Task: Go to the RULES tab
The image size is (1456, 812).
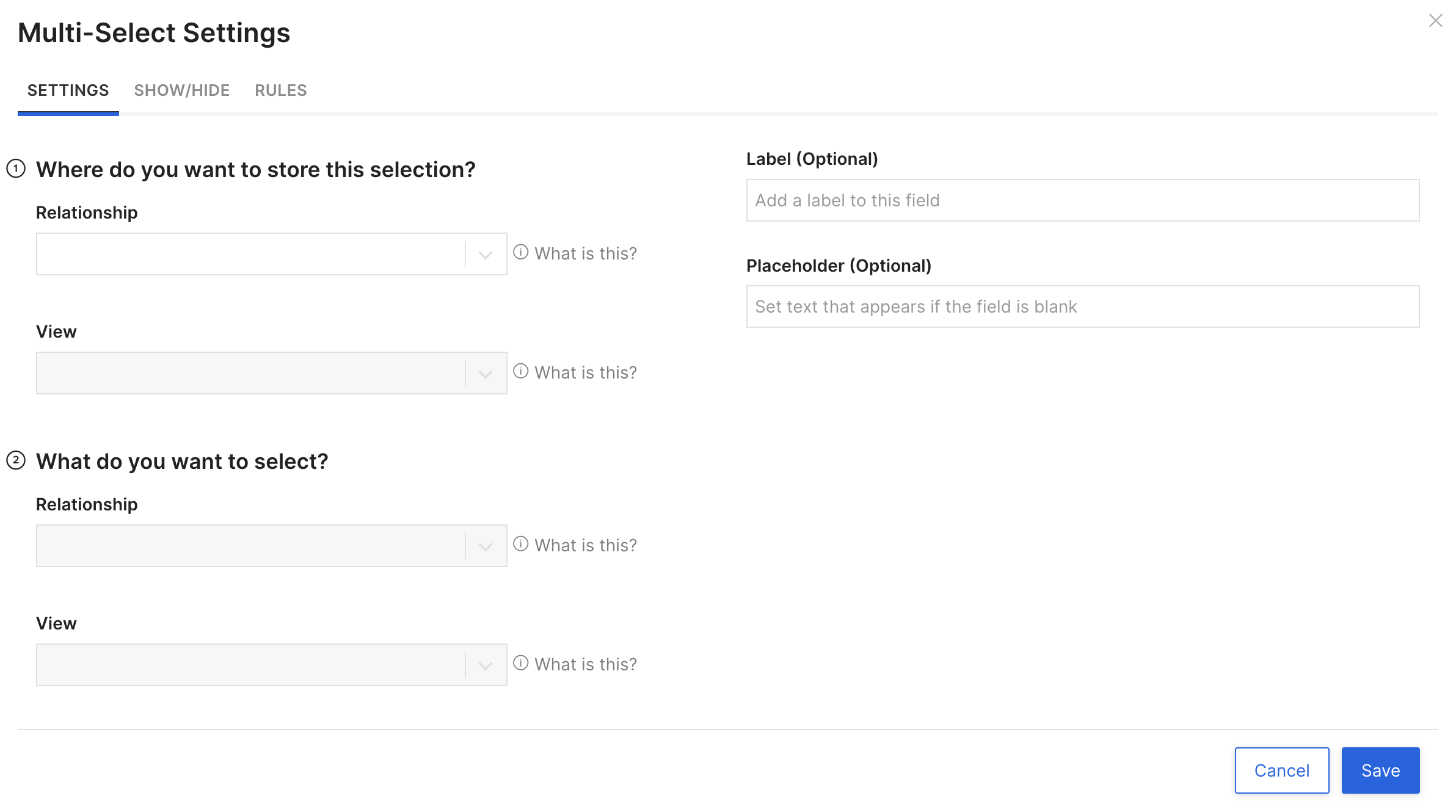Action: coord(281,90)
